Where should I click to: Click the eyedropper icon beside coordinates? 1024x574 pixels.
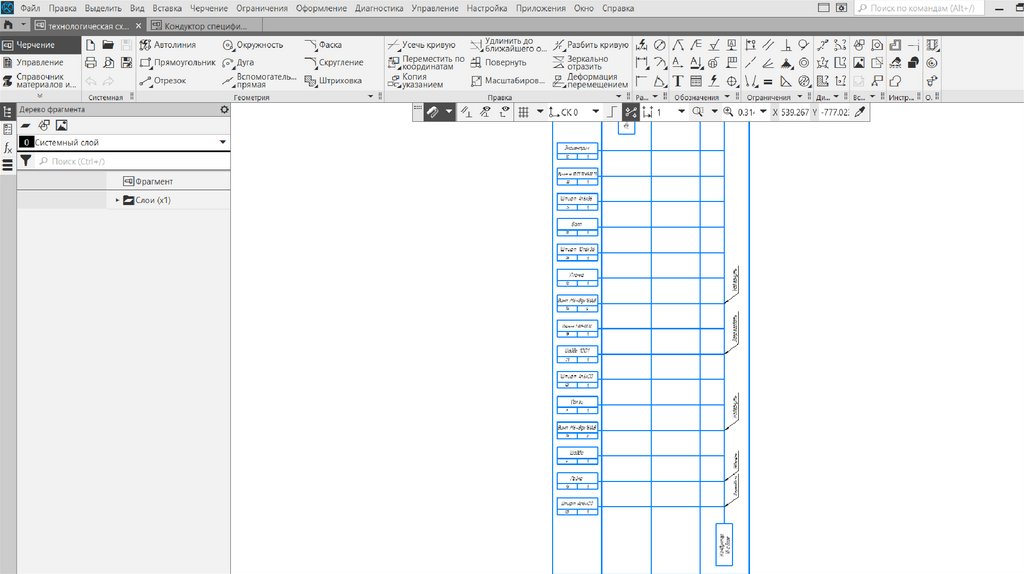860,112
